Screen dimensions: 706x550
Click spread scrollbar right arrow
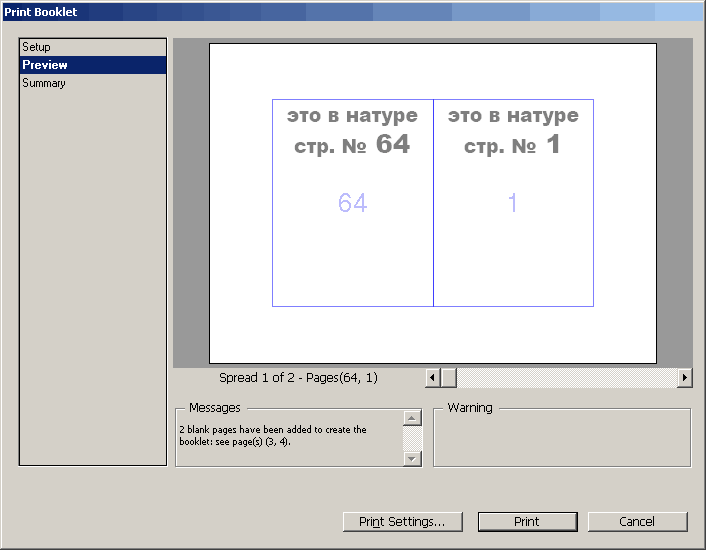[684, 378]
